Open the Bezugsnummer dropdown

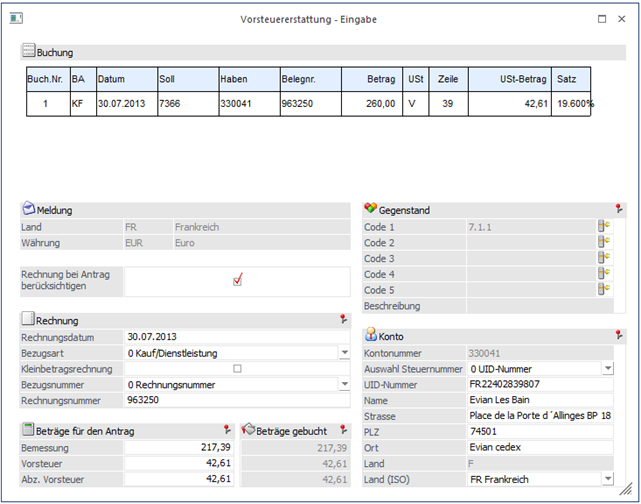(x=344, y=384)
